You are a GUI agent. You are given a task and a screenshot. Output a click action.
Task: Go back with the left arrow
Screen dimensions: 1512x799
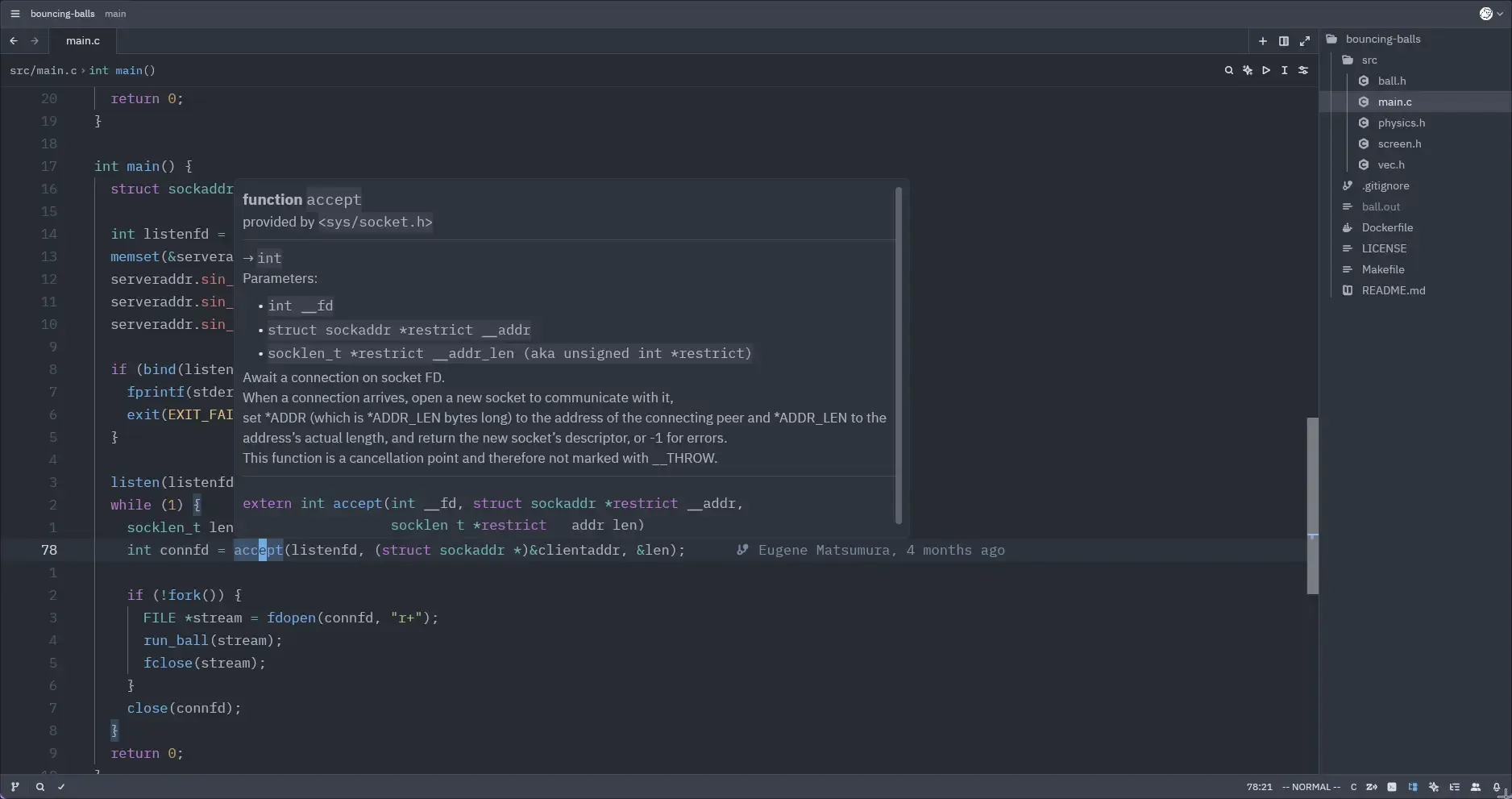(x=14, y=40)
